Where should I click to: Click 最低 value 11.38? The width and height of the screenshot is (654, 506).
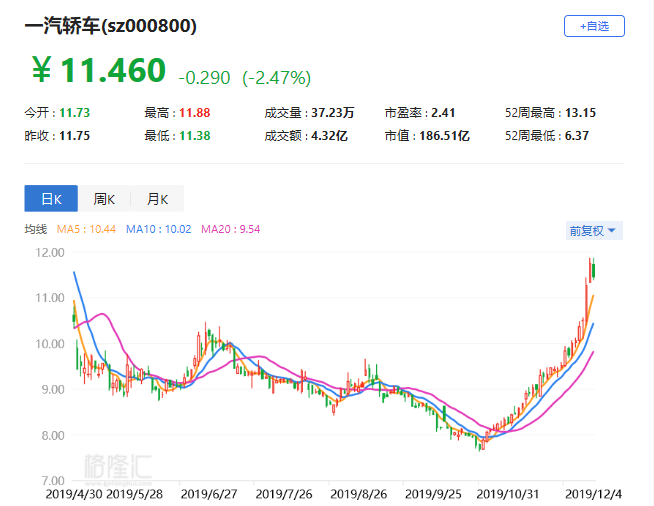coord(194,136)
